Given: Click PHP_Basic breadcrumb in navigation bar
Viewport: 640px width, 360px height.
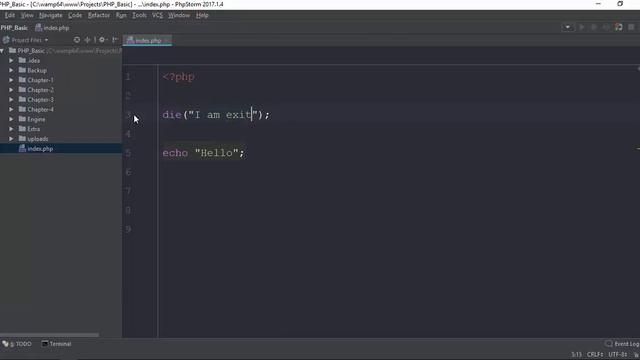Looking at the screenshot, I should tap(14, 28).
